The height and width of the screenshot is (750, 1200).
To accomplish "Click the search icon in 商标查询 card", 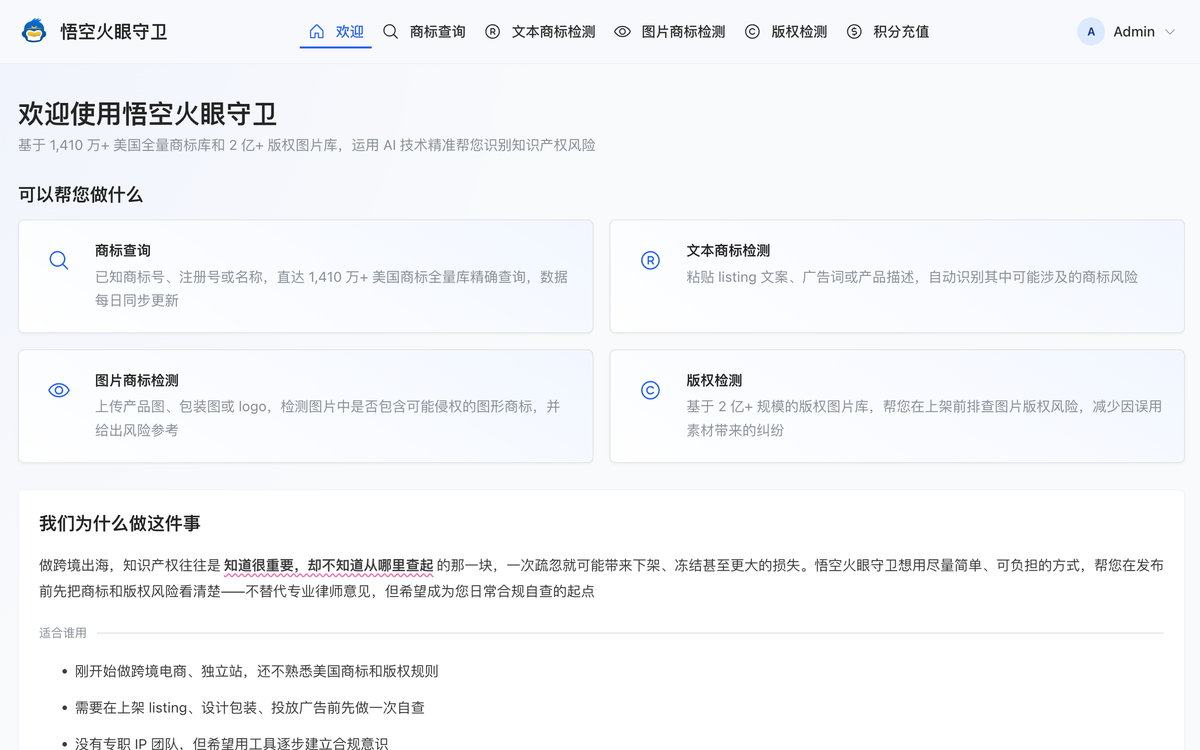I will click(59, 260).
